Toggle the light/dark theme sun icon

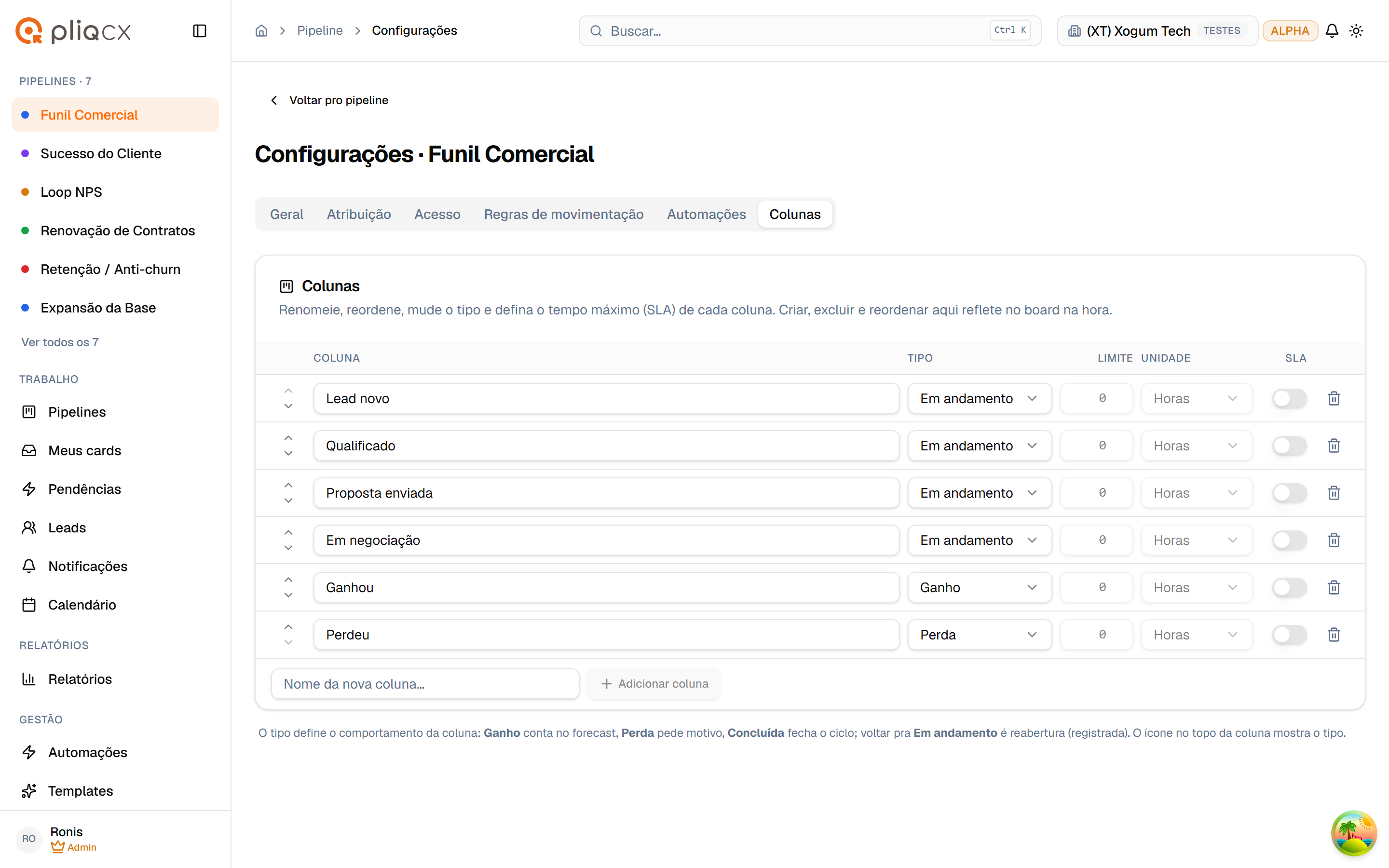1356,31
